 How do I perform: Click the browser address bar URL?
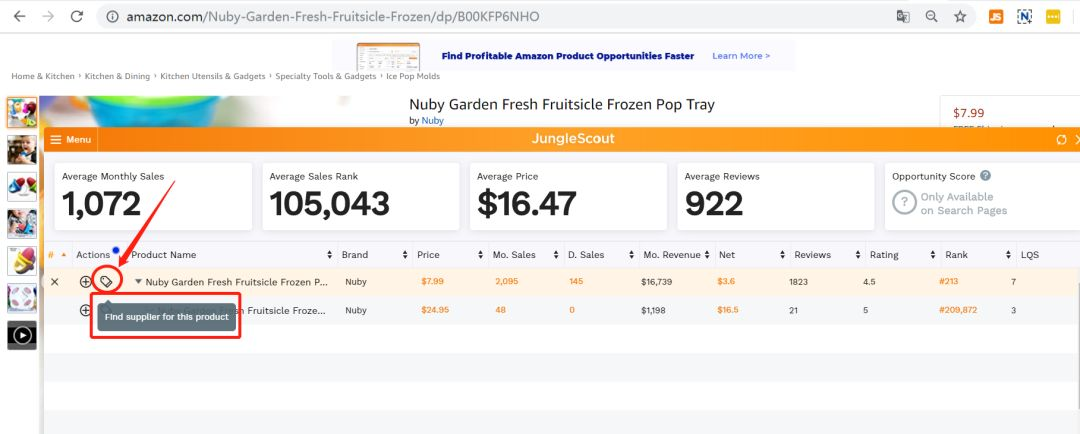click(333, 17)
